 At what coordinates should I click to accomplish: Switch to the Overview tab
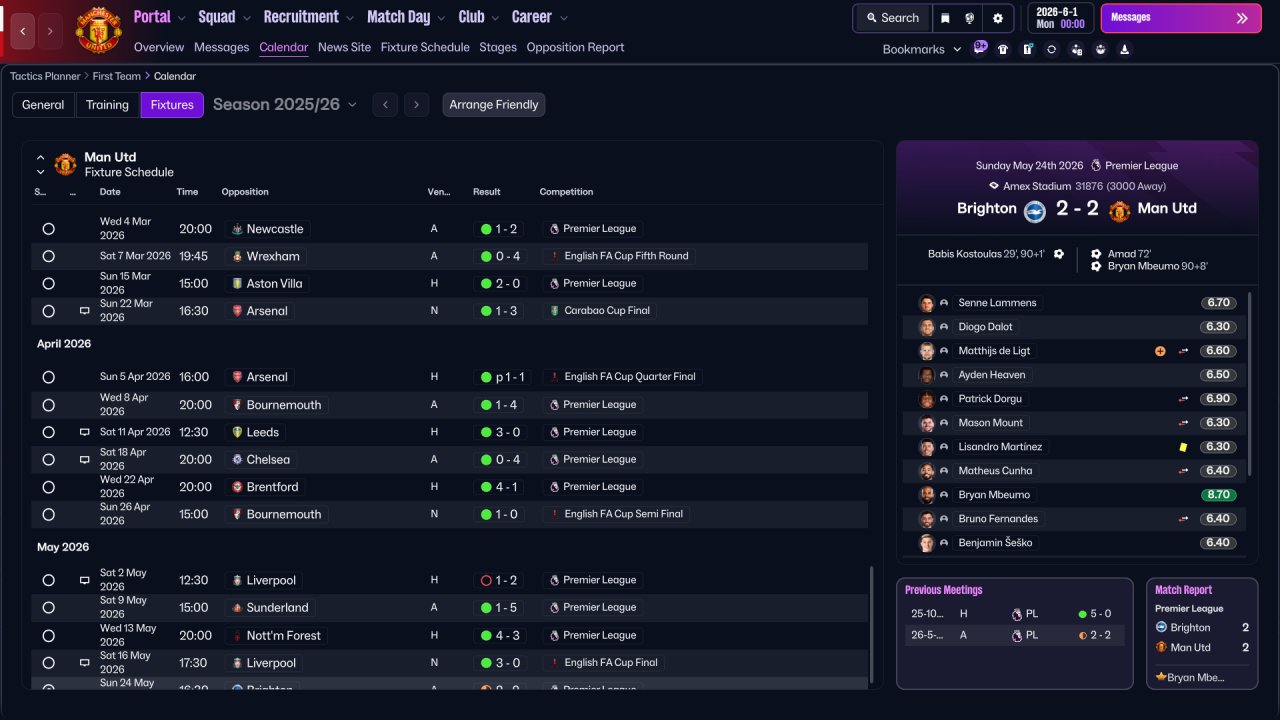pyautogui.click(x=159, y=47)
